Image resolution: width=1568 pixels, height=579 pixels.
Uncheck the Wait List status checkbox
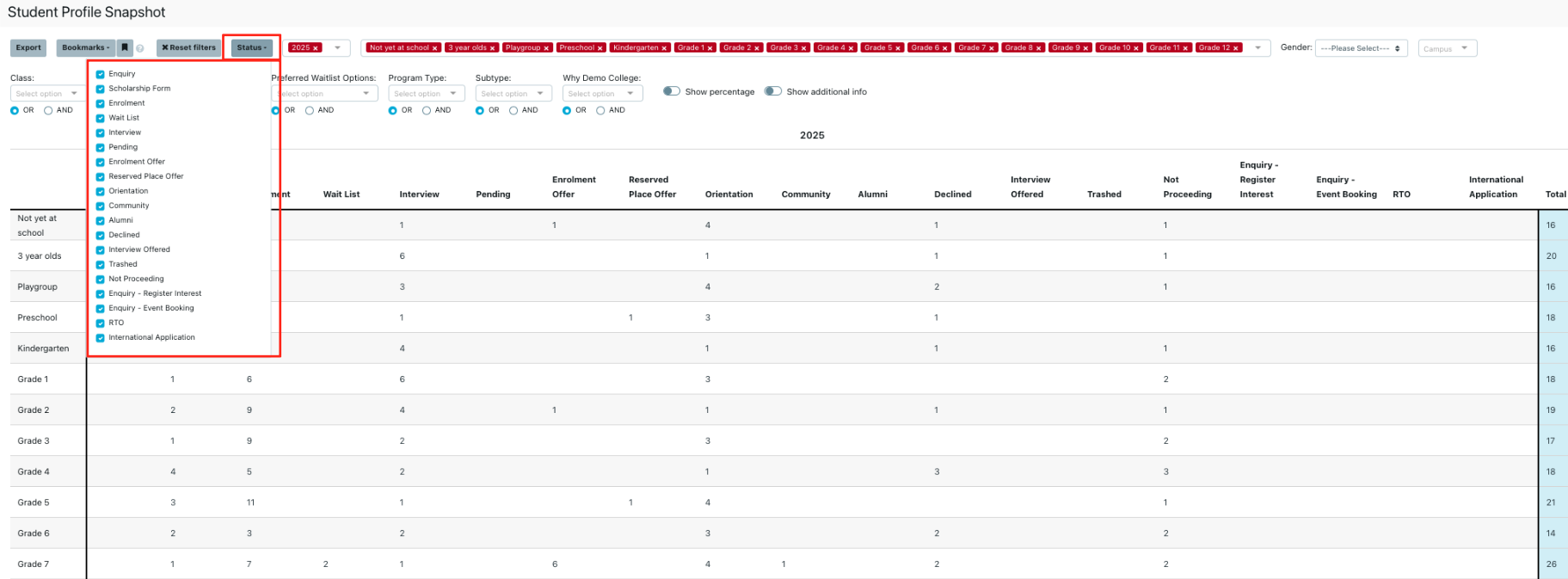point(101,118)
